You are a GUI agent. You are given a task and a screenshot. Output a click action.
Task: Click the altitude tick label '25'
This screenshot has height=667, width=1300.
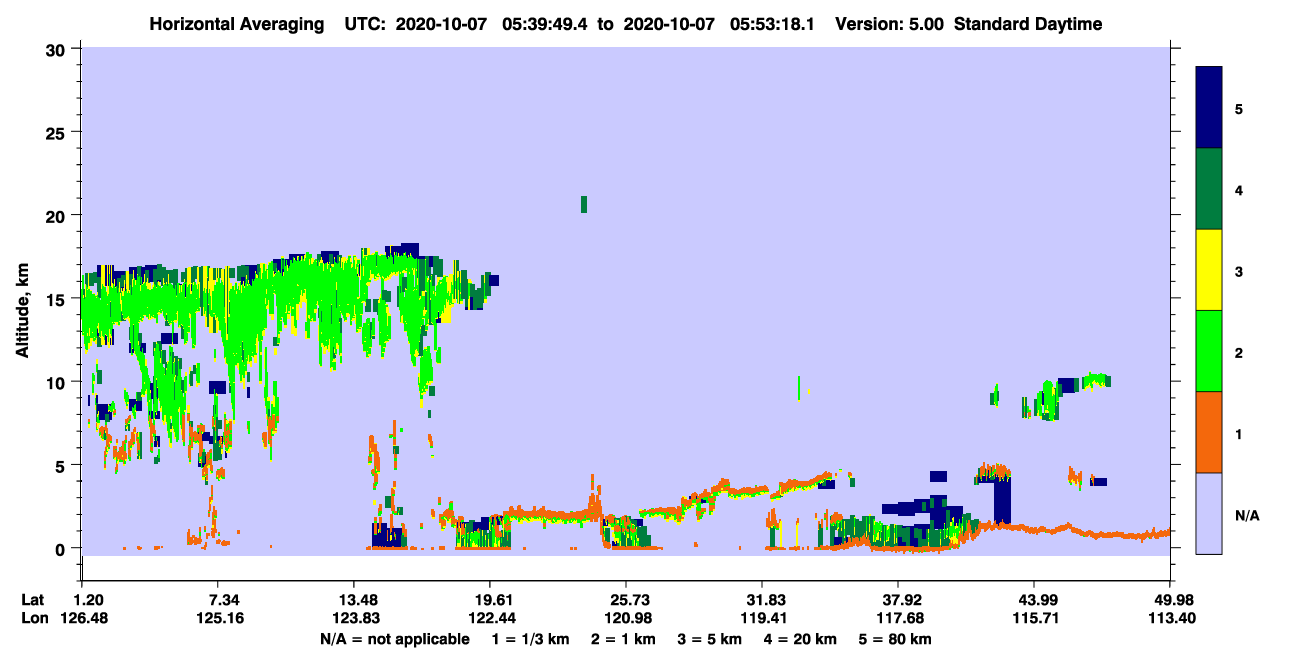[58, 132]
